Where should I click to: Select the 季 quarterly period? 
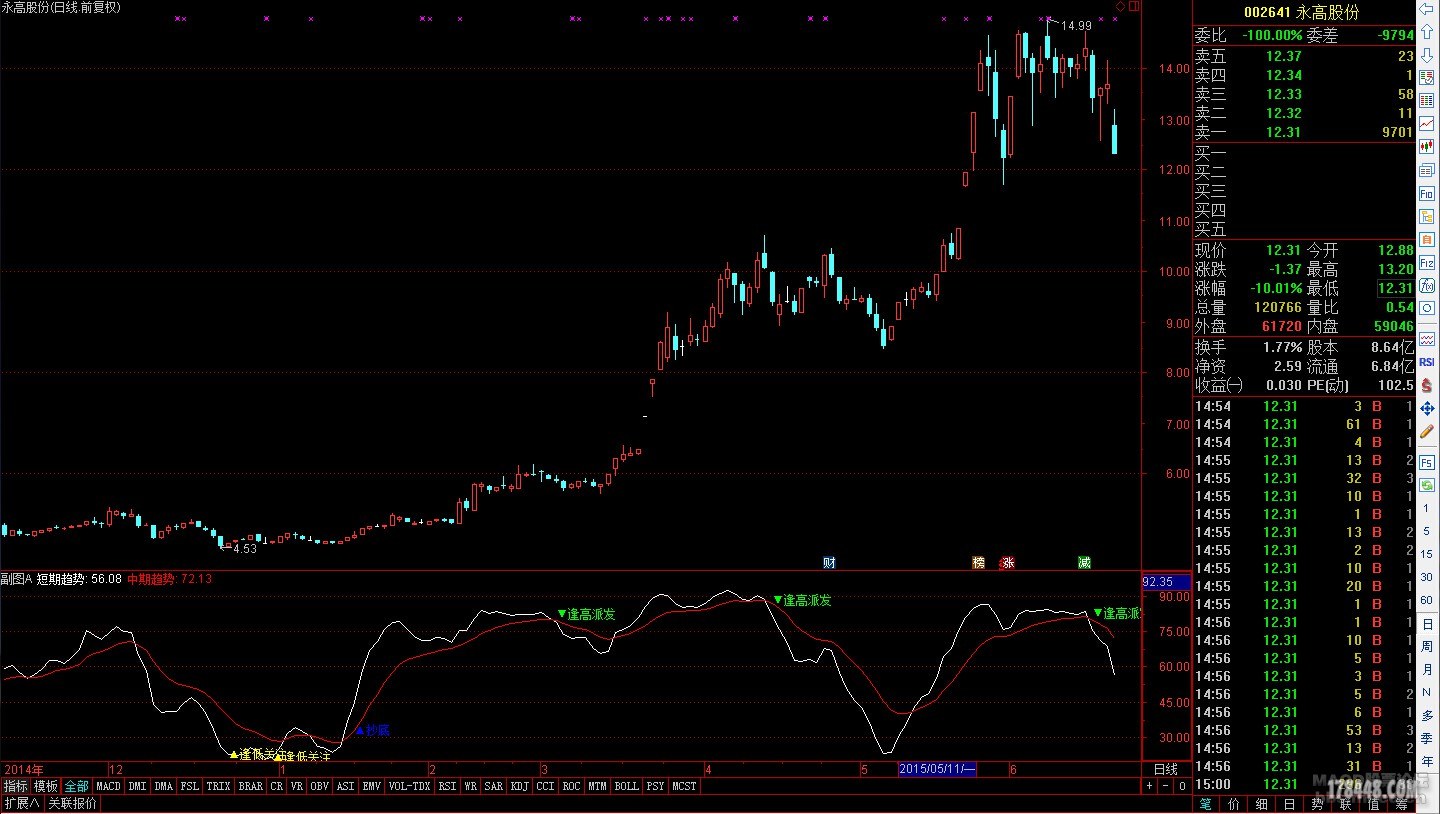point(1427,739)
